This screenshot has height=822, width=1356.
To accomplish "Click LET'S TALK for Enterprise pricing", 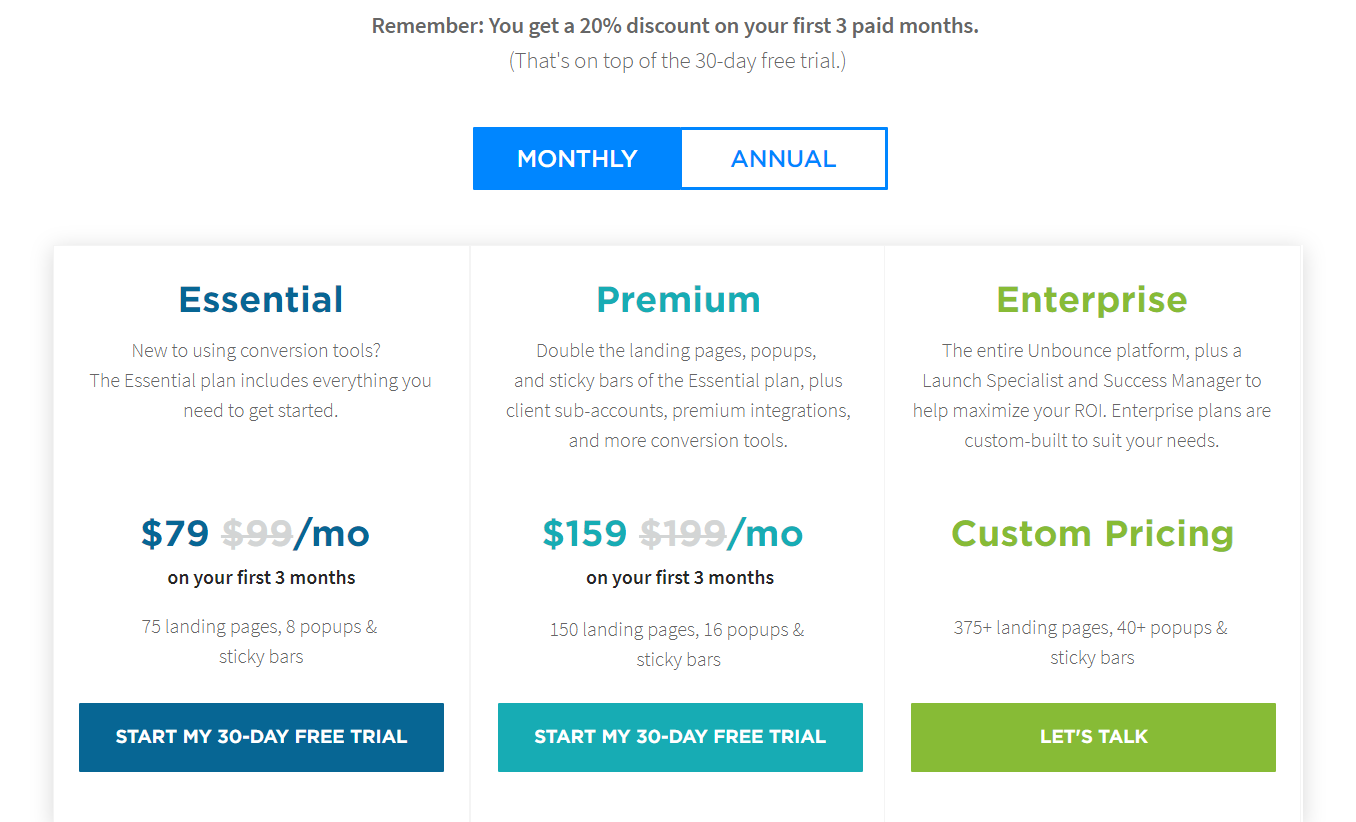I will [1092, 736].
